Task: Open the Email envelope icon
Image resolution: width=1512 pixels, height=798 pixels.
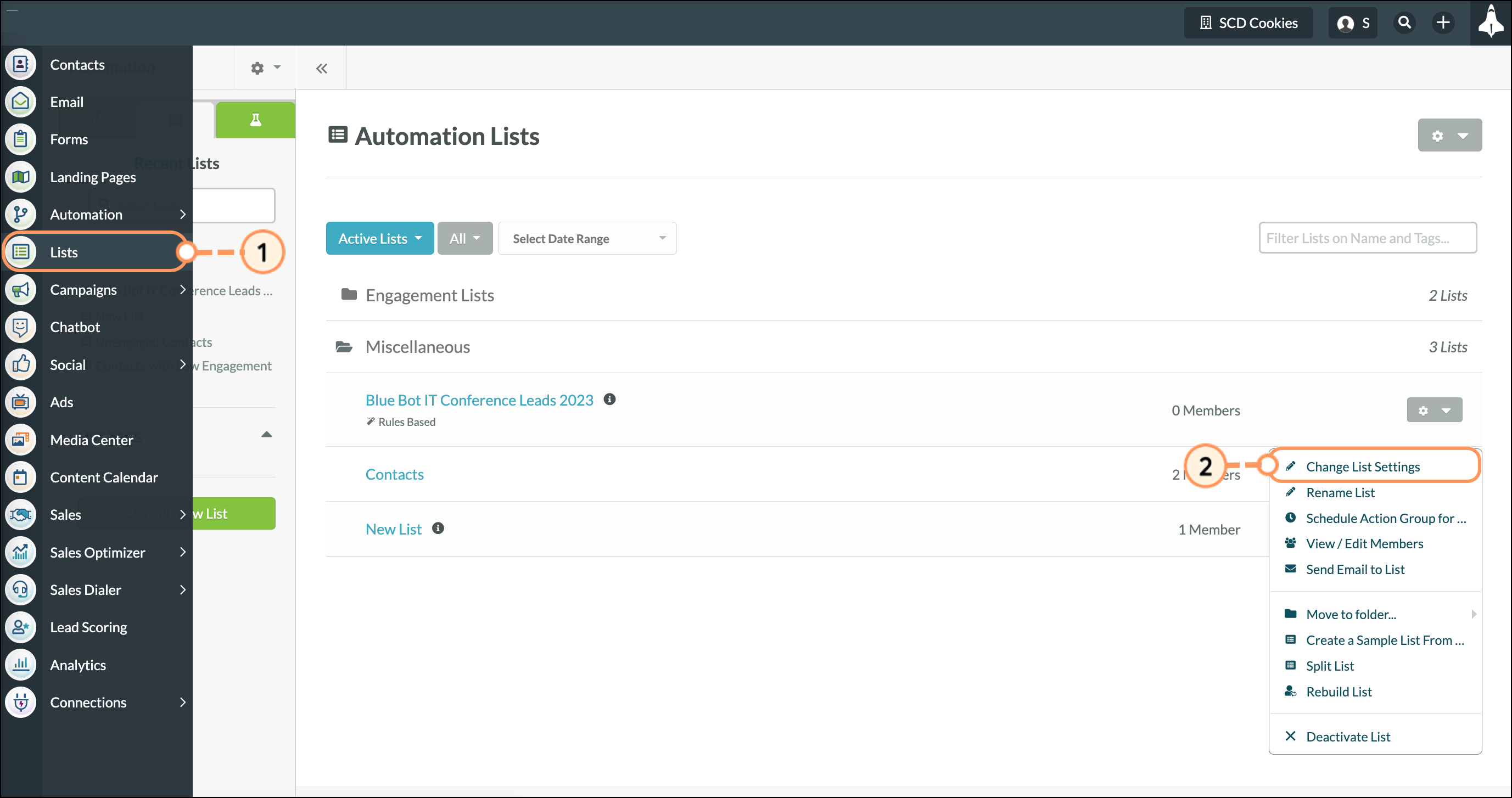Action: click(x=20, y=102)
